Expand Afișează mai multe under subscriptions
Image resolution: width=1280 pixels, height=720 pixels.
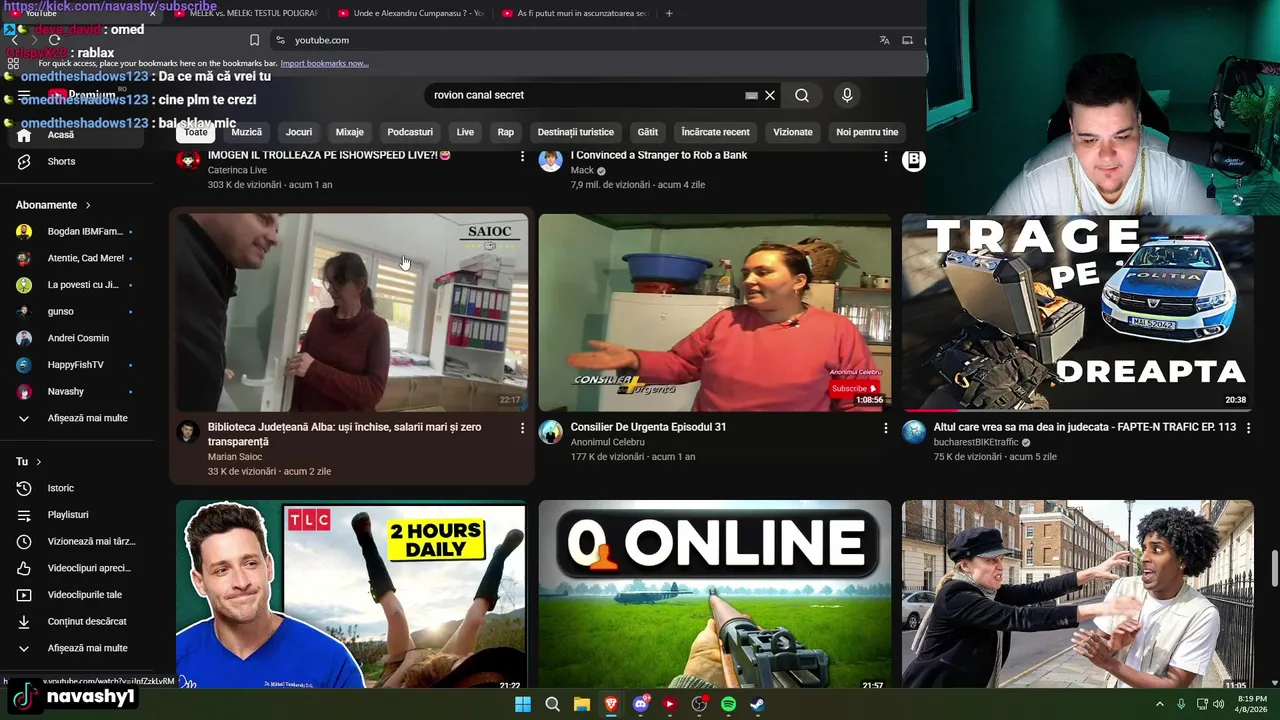(x=77, y=418)
